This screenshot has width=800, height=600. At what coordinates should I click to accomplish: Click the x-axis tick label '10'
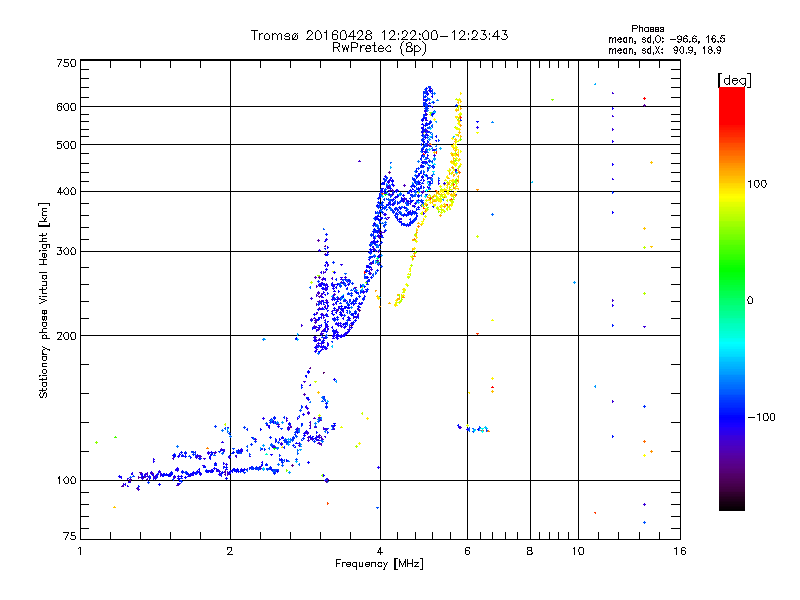[578, 551]
